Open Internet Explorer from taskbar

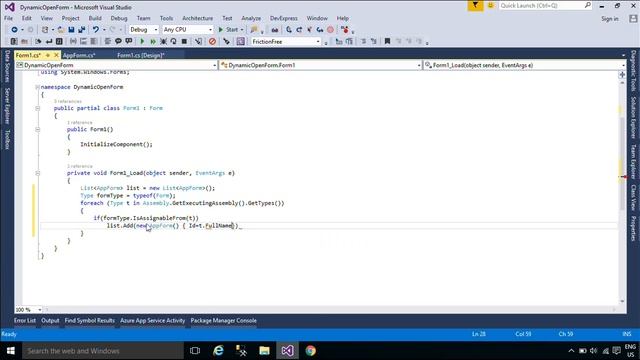218,351
